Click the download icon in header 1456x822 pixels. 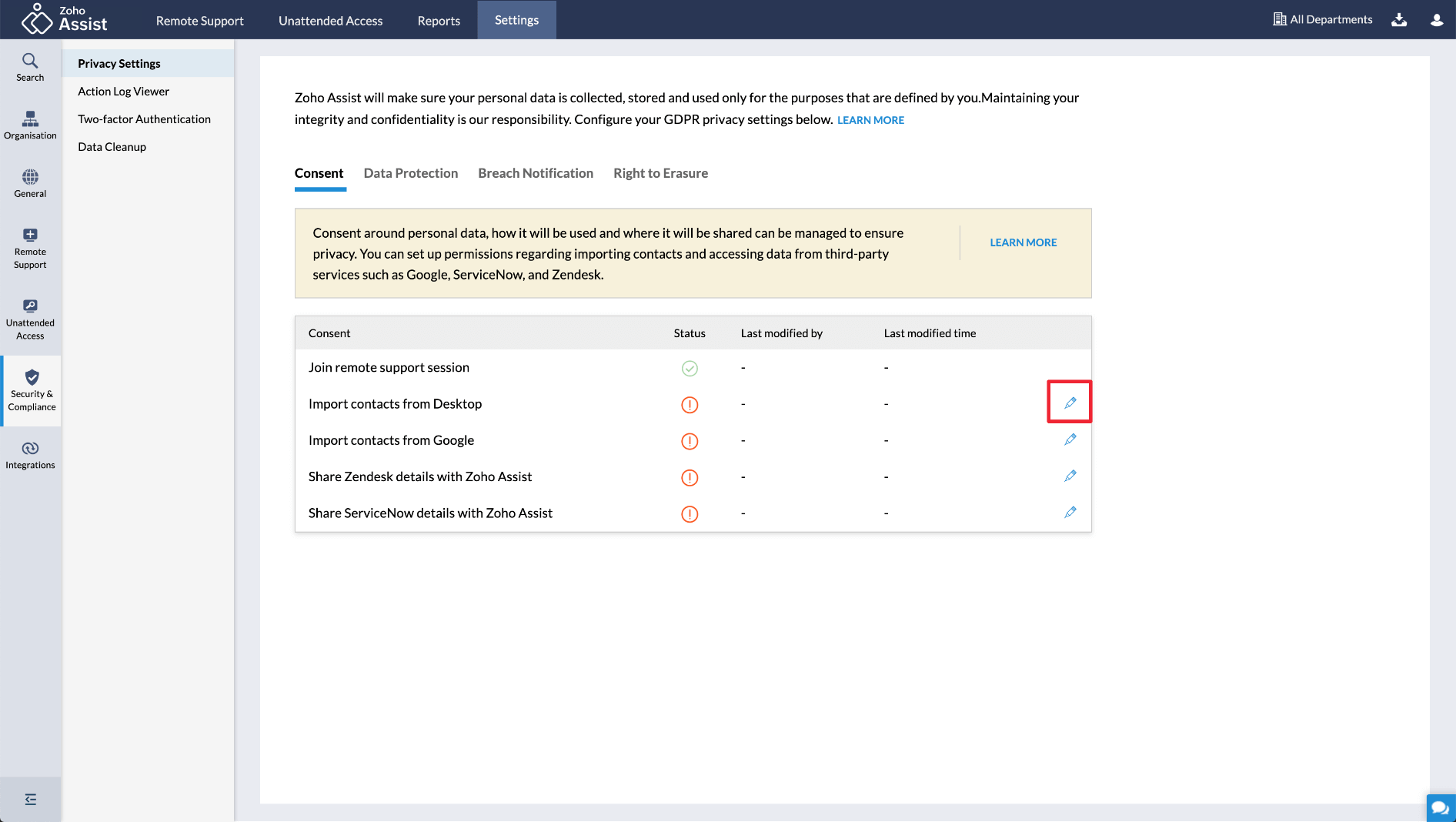1399,20
